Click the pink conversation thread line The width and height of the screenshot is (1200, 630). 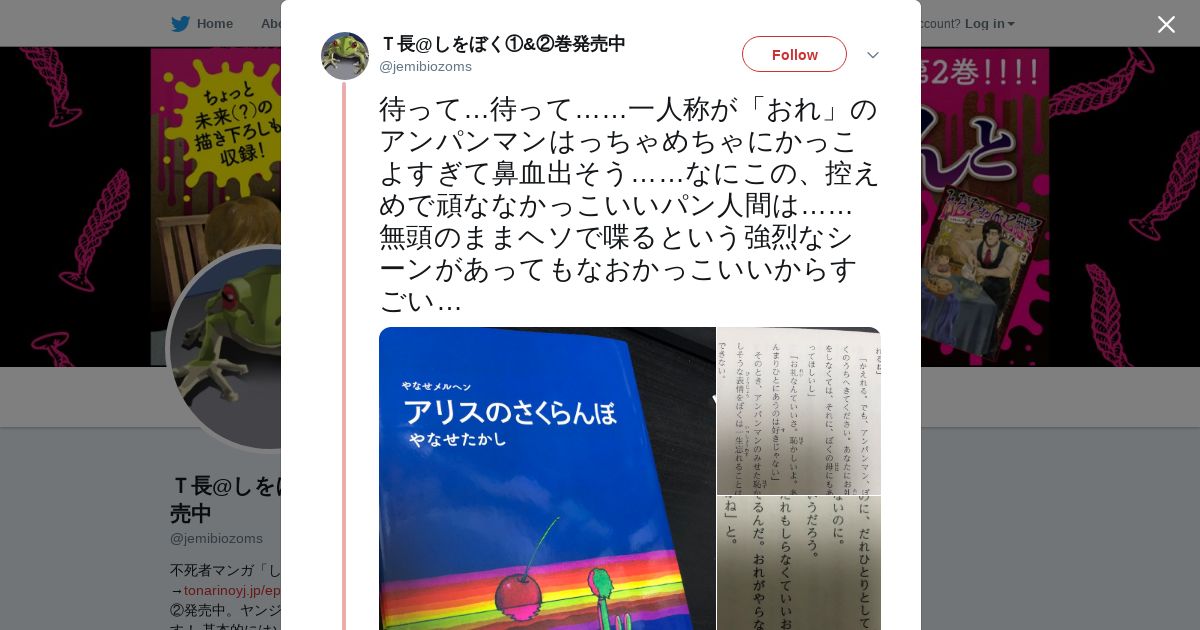(x=343, y=356)
